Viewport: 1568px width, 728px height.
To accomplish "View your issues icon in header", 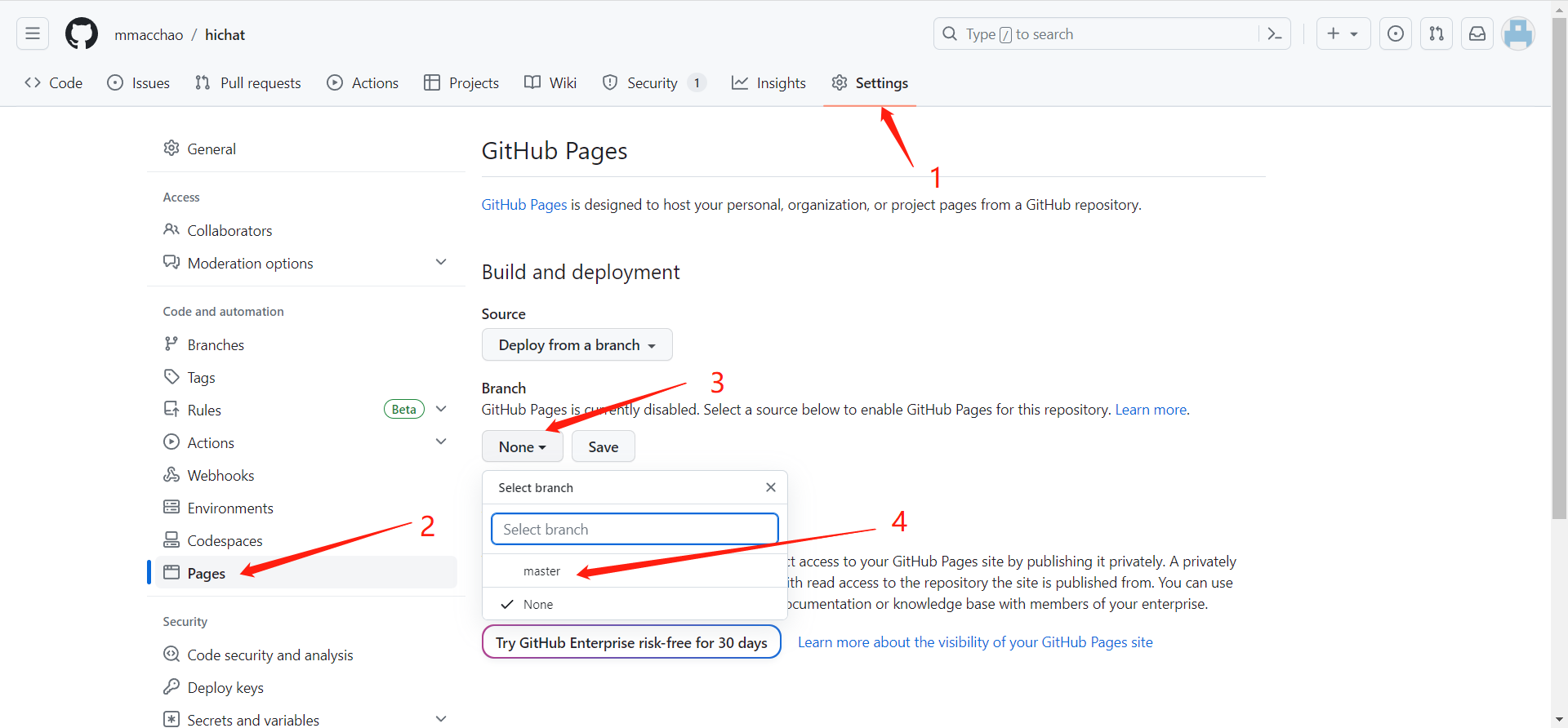I will [1396, 33].
